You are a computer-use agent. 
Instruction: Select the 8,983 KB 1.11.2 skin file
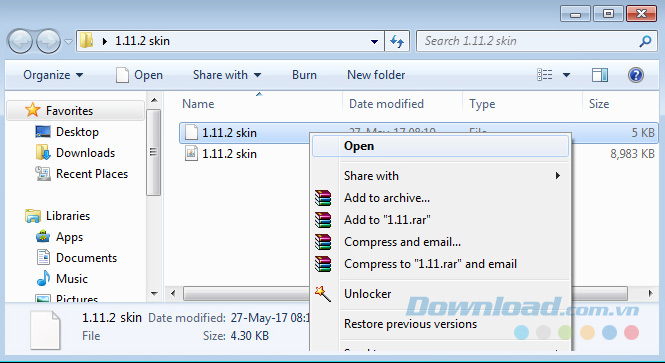pyautogui.click(x=229, y=154)
